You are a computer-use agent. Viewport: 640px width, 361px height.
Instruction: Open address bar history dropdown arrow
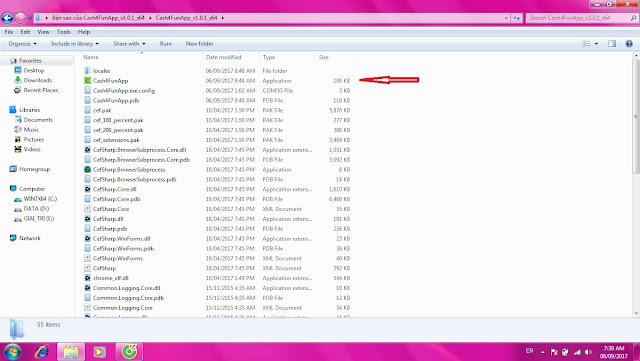click(x=506, y=18)
